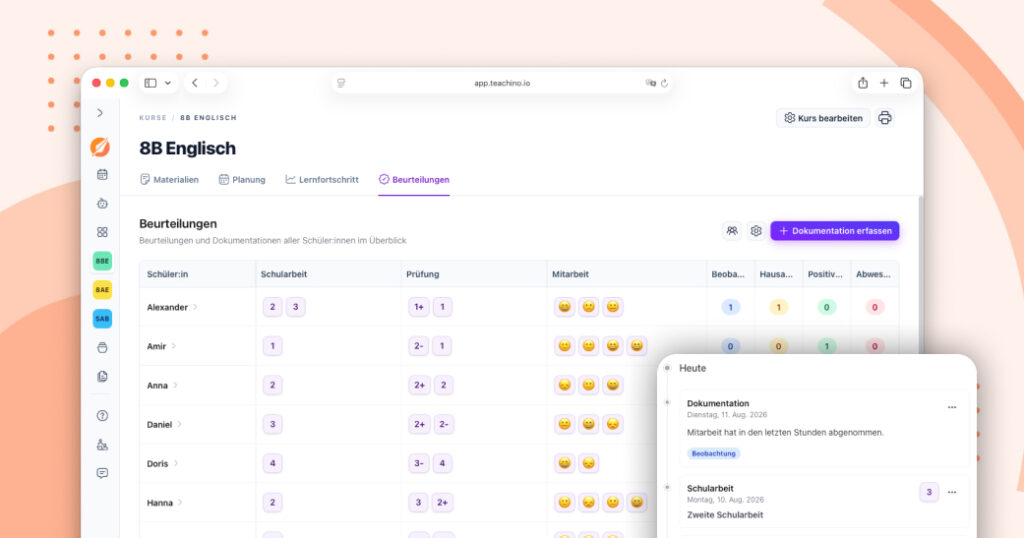Show the browser tab overview icon
Screen dimensions: 1024x538
[x=906, y=83]
